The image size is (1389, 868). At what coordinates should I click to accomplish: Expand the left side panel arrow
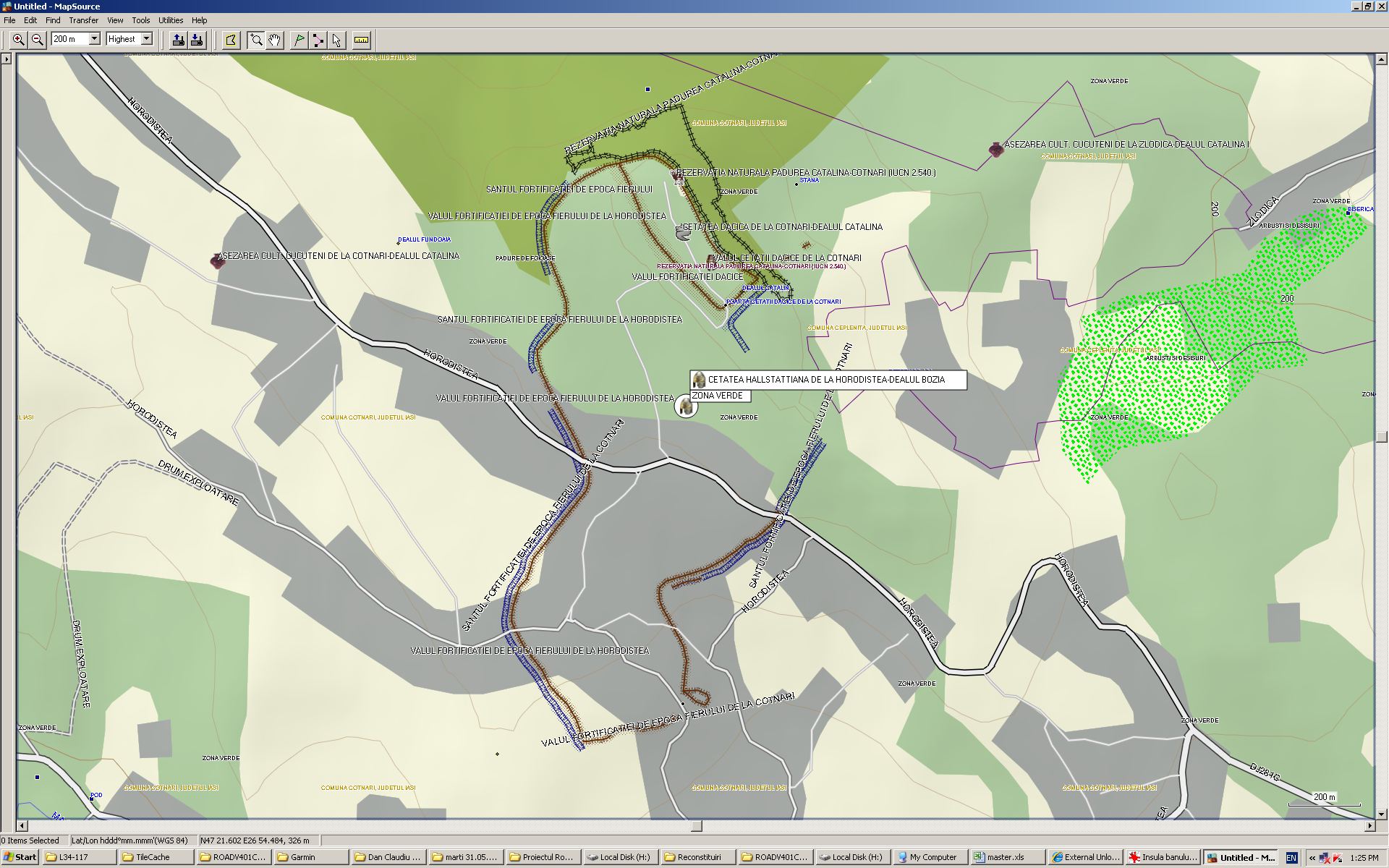pyautogui.click(x=7, y=59)
